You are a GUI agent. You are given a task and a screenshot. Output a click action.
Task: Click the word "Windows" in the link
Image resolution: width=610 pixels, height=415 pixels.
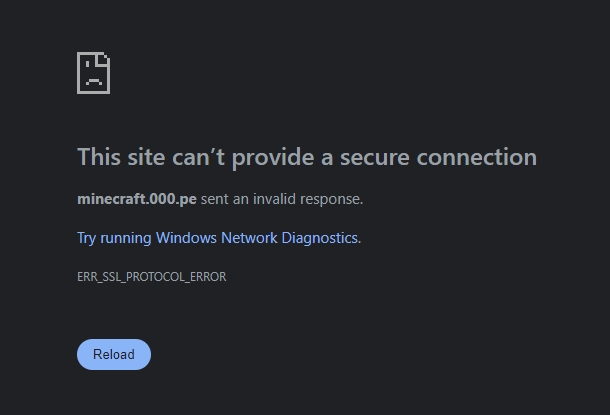tap(184, 238)
